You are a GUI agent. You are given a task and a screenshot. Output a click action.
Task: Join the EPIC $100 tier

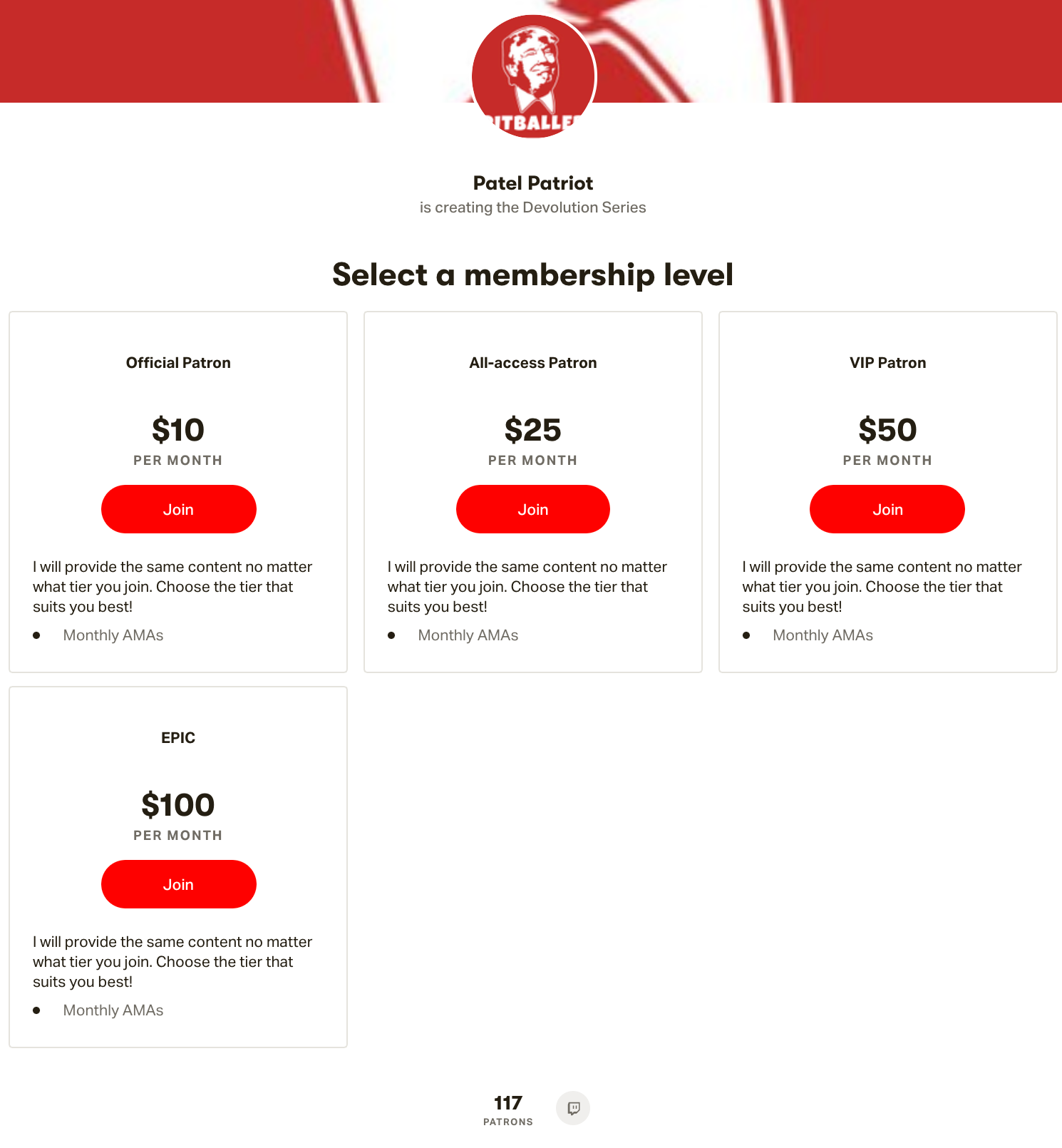pos(178,883)
